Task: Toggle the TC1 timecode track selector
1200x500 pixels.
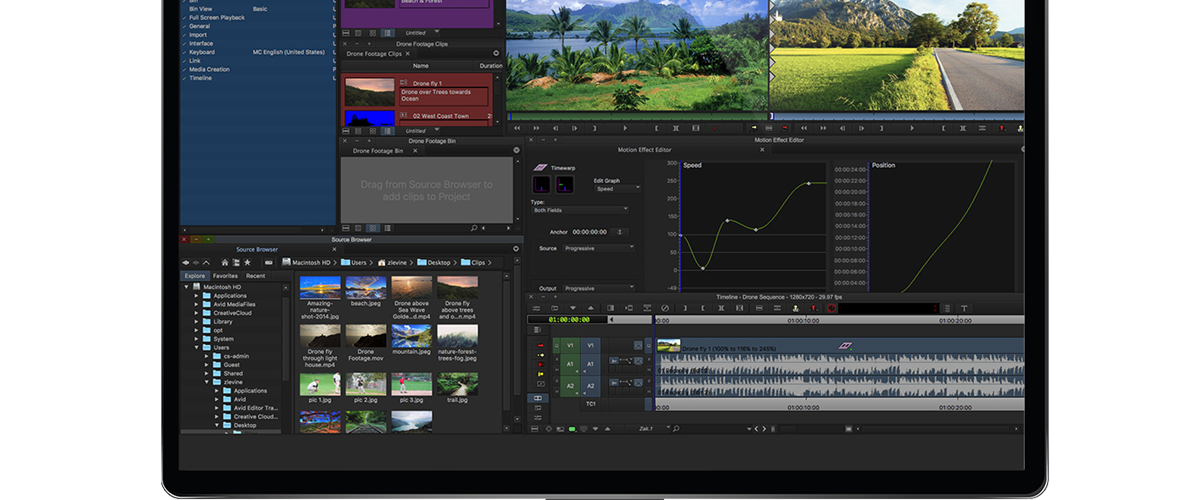Action: pyautogui.click(x=590, y=404)
